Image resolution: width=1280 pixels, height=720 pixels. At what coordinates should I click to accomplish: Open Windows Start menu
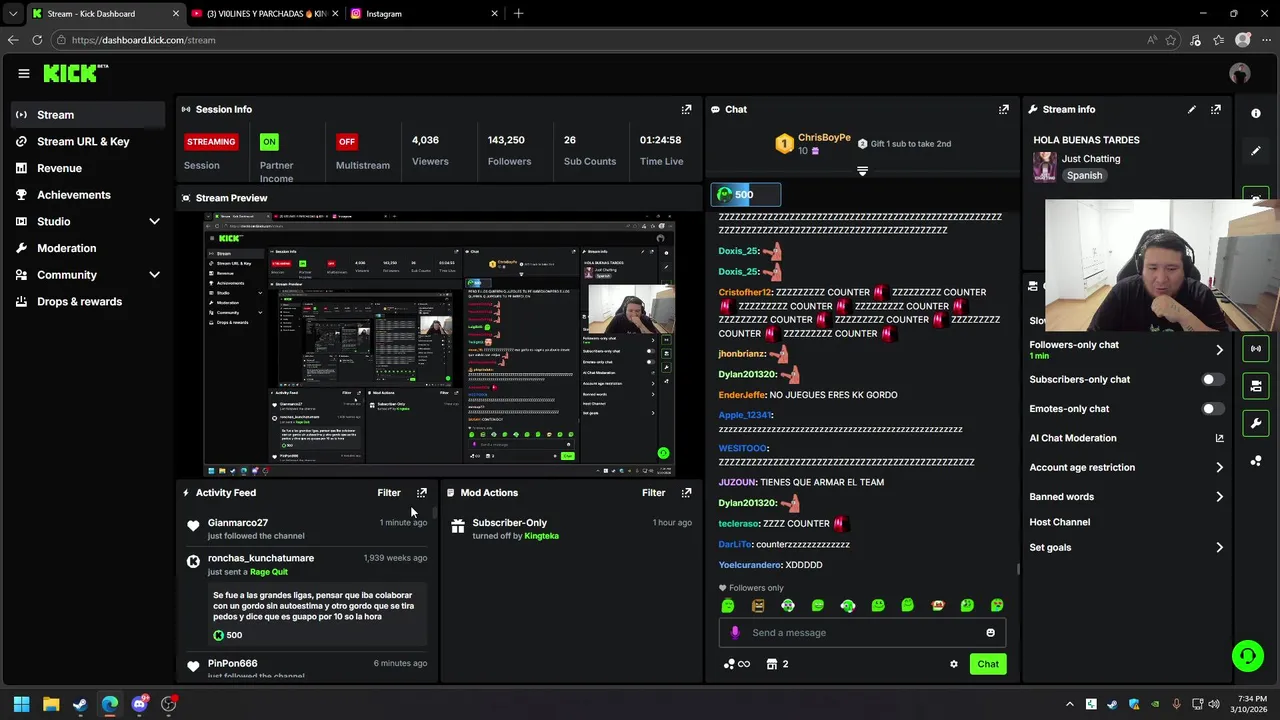coord(21,704)
